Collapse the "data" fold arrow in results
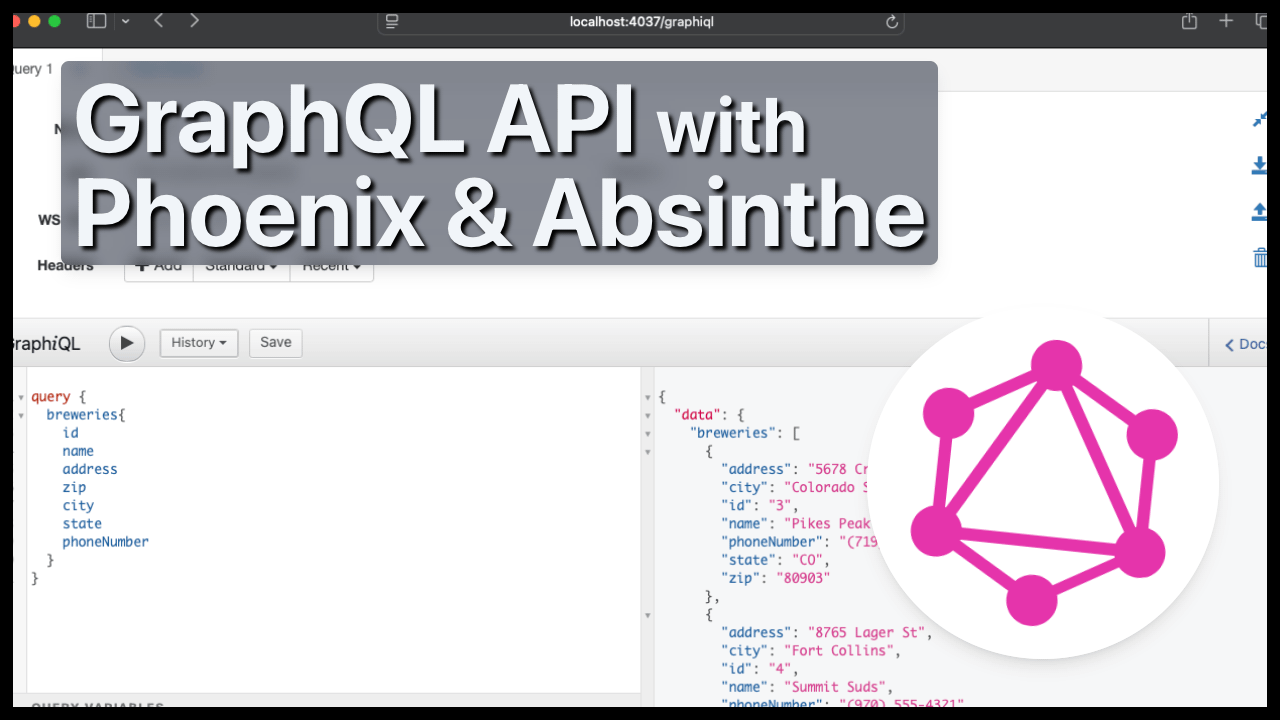The height and width of the screenshot is (720, 1280). (647, 416)
